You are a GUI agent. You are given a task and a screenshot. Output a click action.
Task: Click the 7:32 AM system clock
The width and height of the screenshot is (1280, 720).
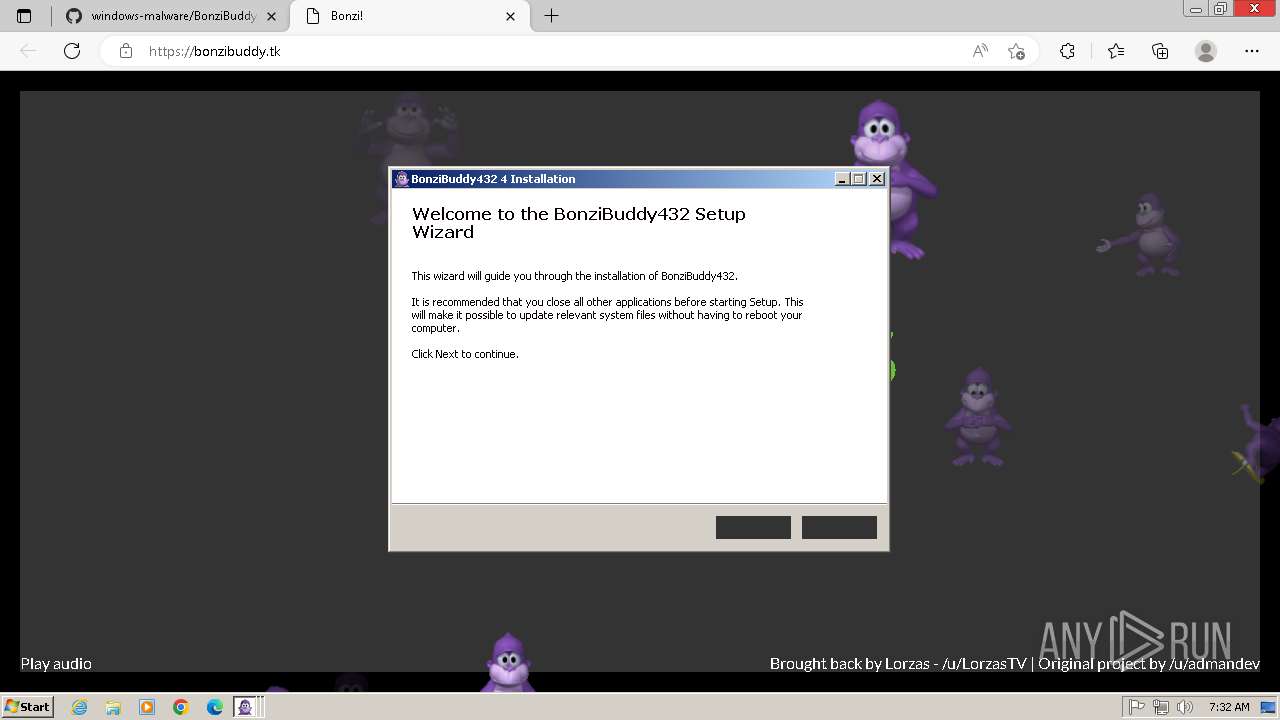click(x=1229, y=707)
